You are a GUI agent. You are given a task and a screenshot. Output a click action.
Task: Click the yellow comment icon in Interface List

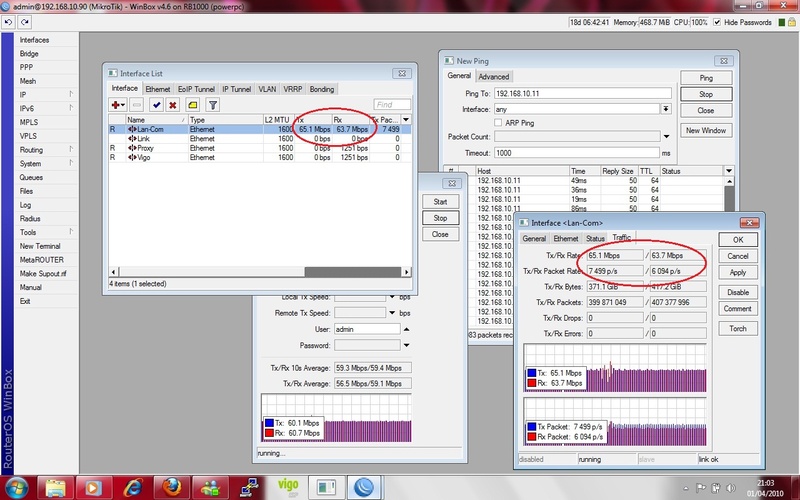click(192, 104)
